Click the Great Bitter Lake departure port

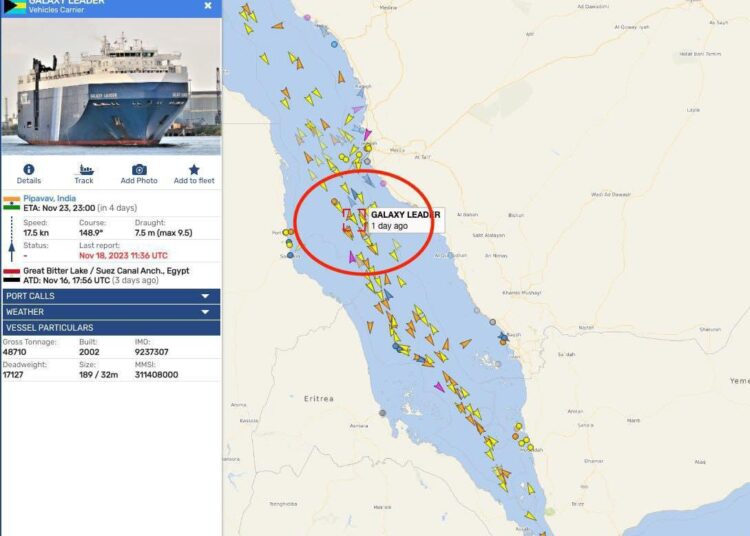click(x=106, y=271)
